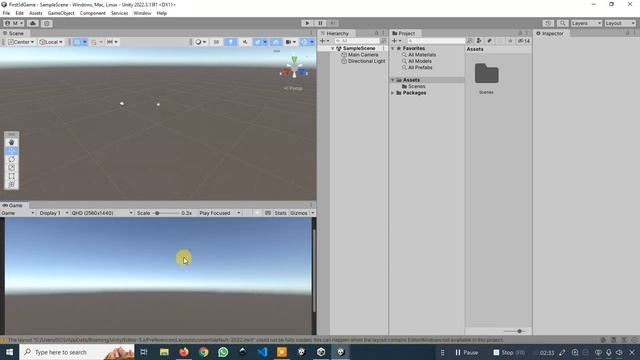The image size is (640, 360).
Task: Open the Window menu
Action: [x=142, y=13]
